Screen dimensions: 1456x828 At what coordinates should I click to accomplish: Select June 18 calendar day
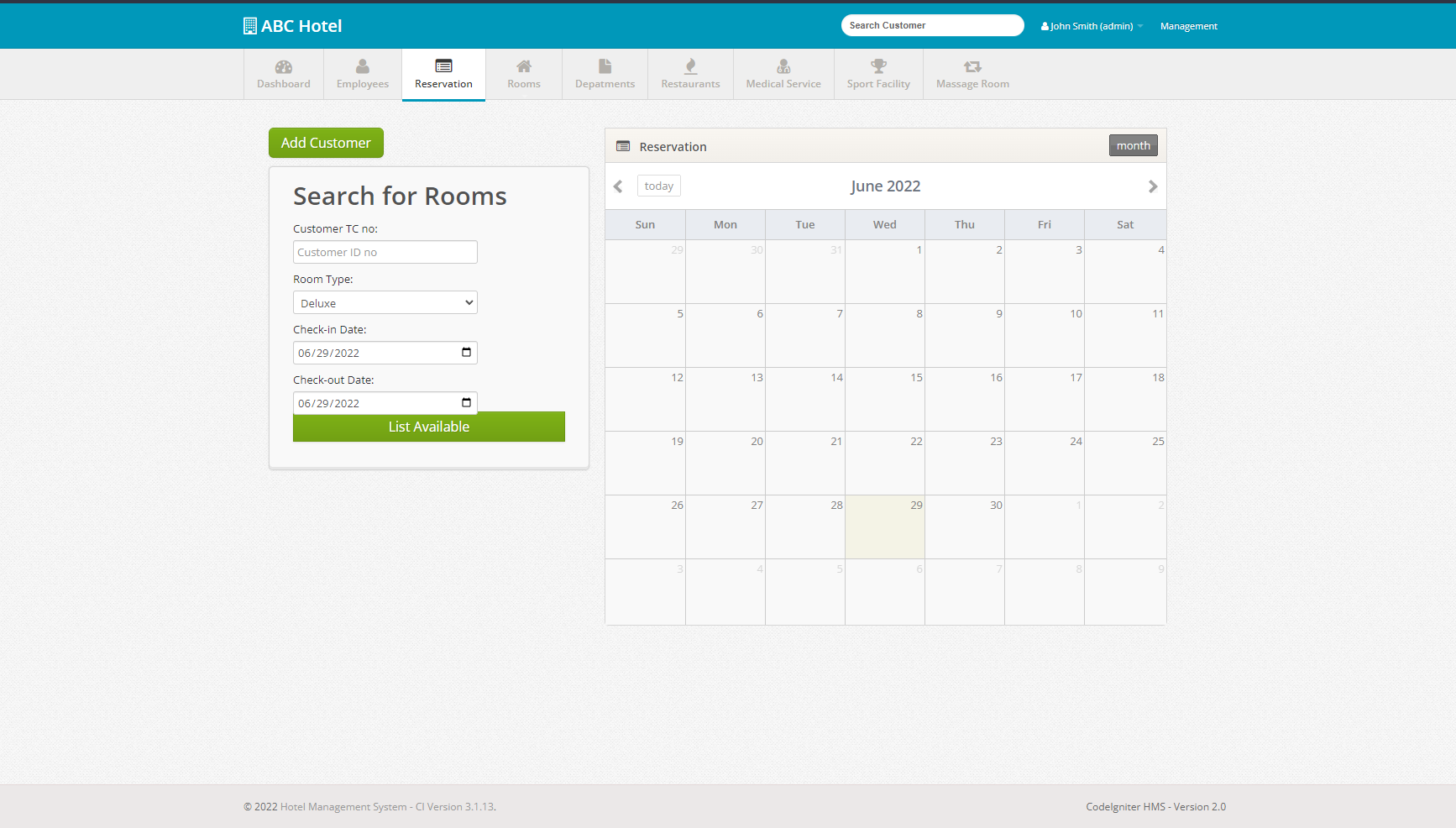(x=1125, y=400)
